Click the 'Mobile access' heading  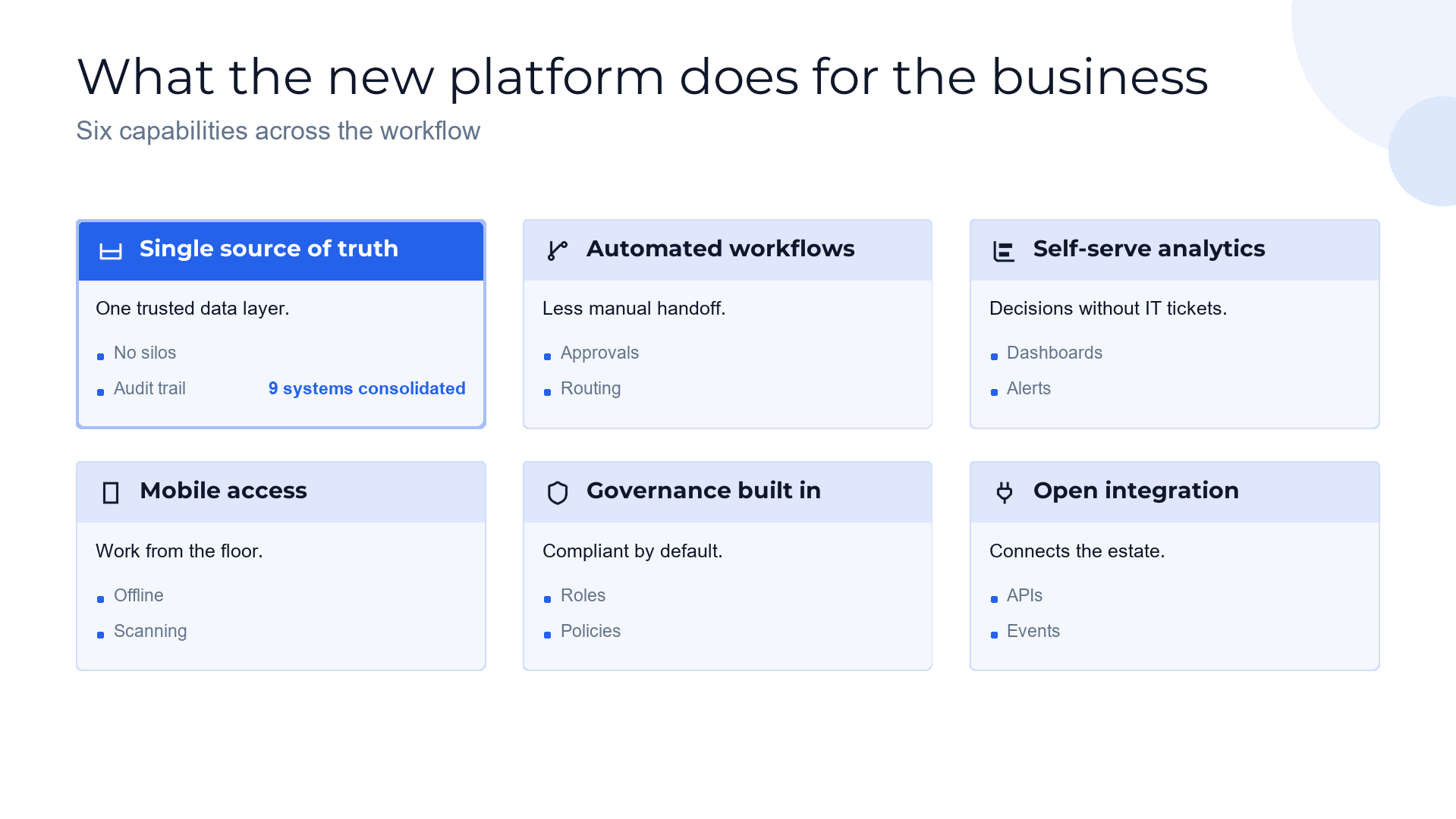point(223,491)
